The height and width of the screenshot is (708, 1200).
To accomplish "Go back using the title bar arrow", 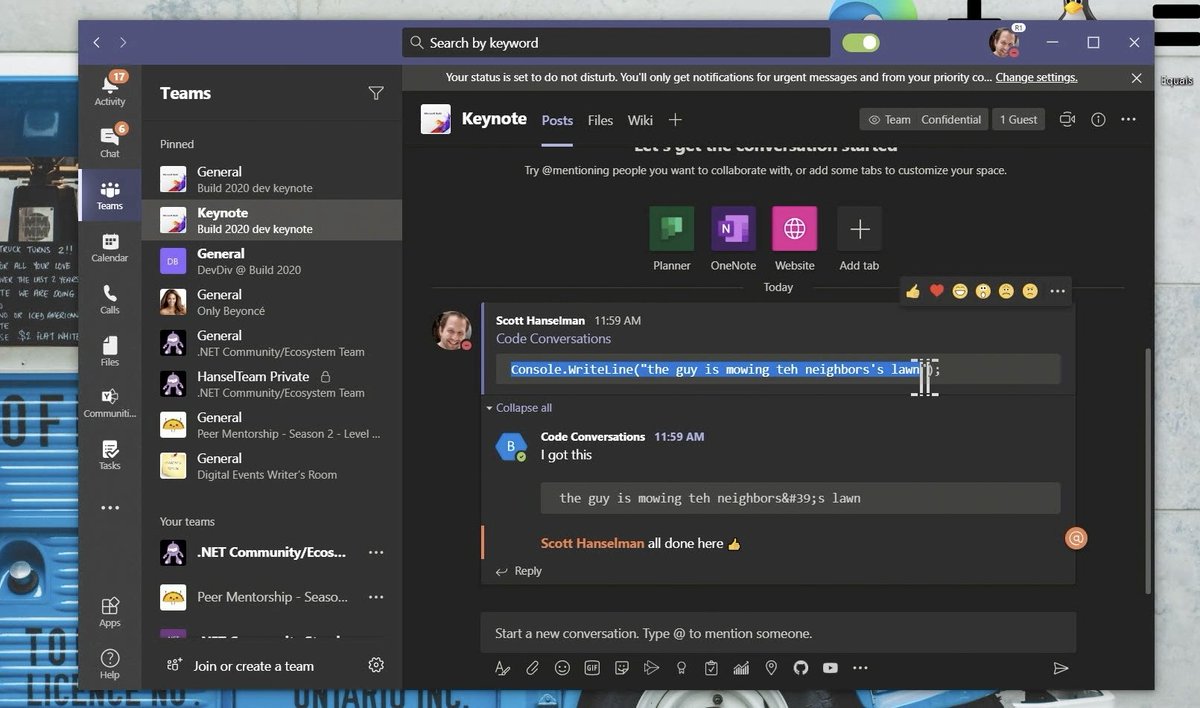I will pos(97,43).
